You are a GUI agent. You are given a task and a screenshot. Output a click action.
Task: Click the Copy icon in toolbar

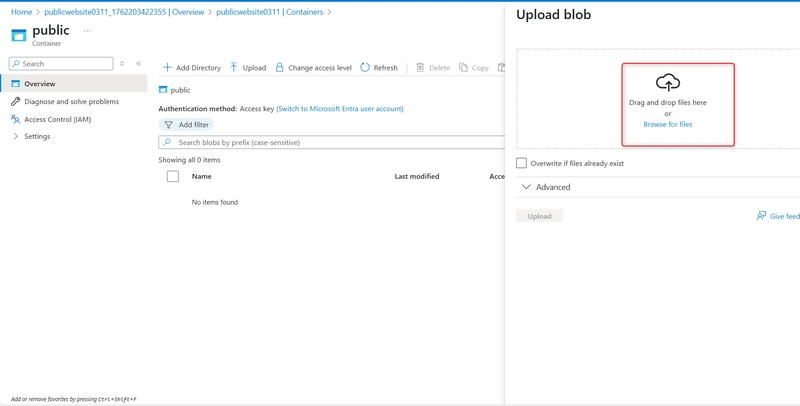coord(464,68)
